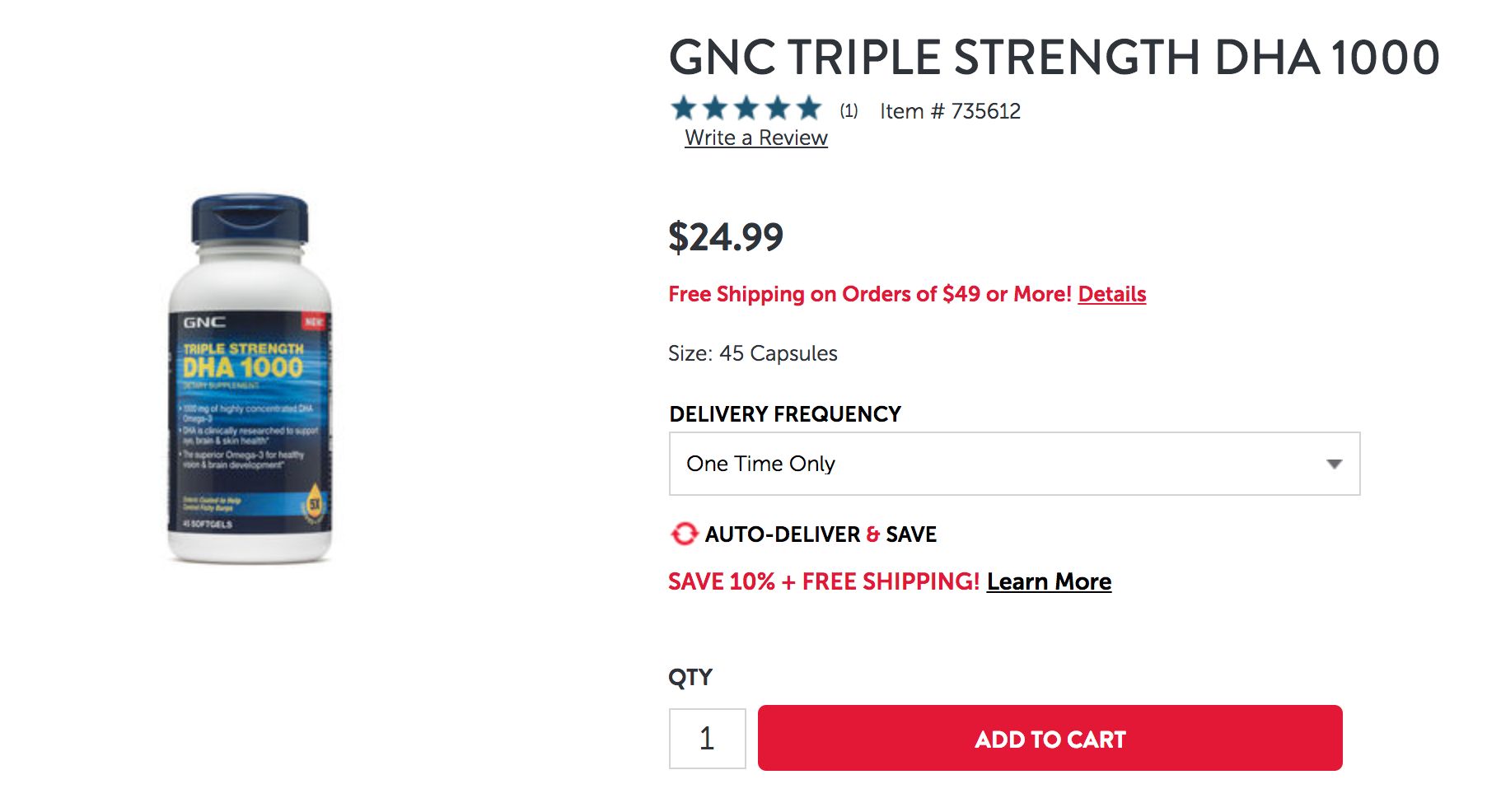Select One Time Only combo box
This screenshot has height=812, width=1501.
(x=989, y=464)
